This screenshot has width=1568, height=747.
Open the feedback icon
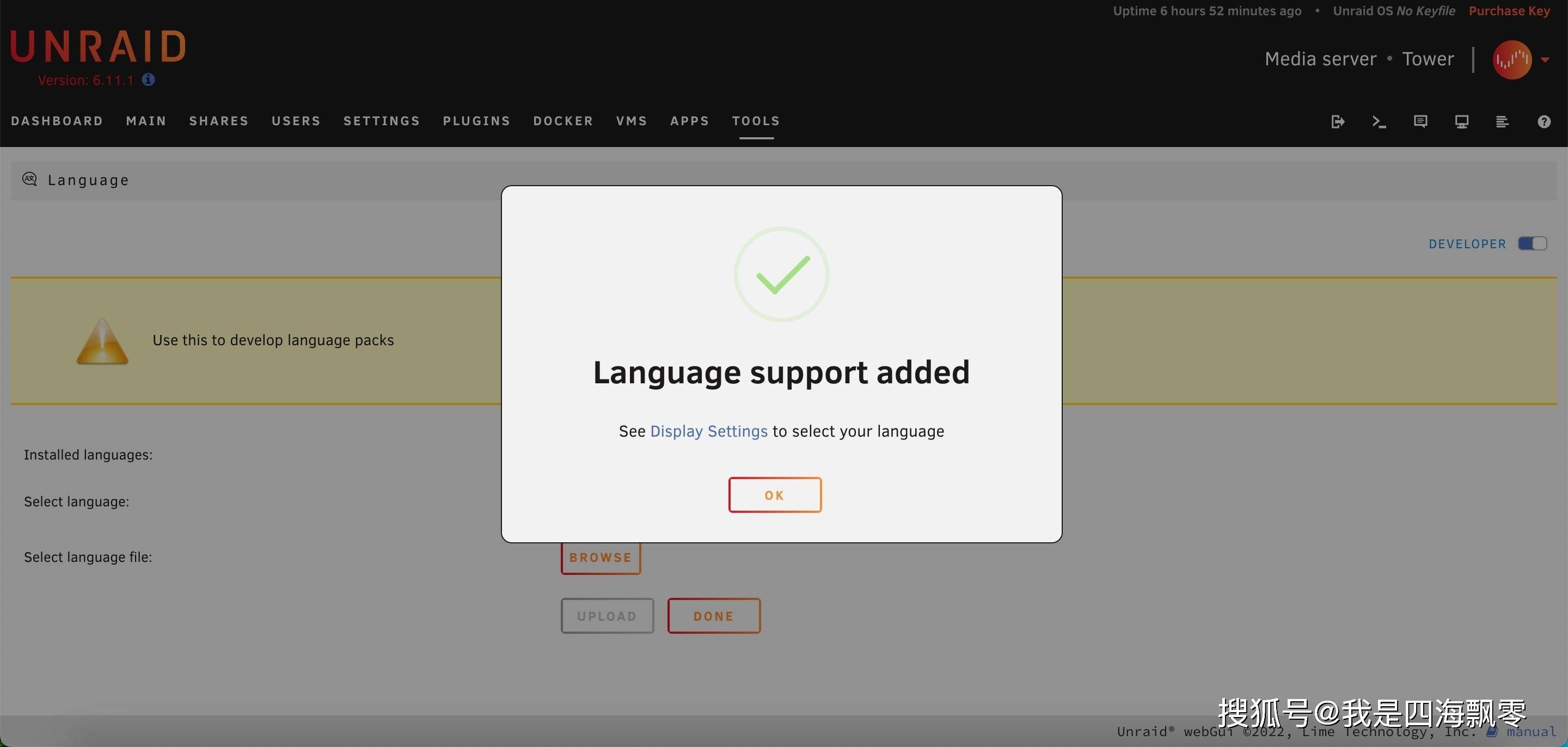point(1420,122)
